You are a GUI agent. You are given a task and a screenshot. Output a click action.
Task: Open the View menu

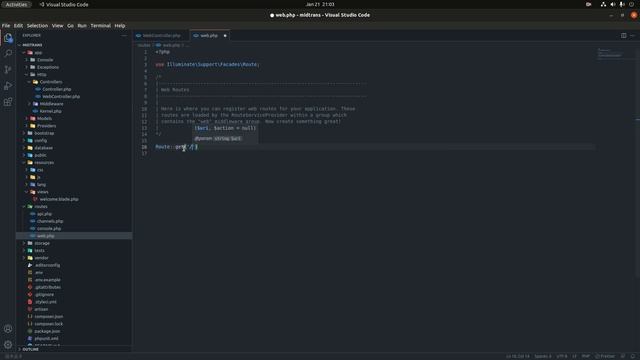(58, 26)
